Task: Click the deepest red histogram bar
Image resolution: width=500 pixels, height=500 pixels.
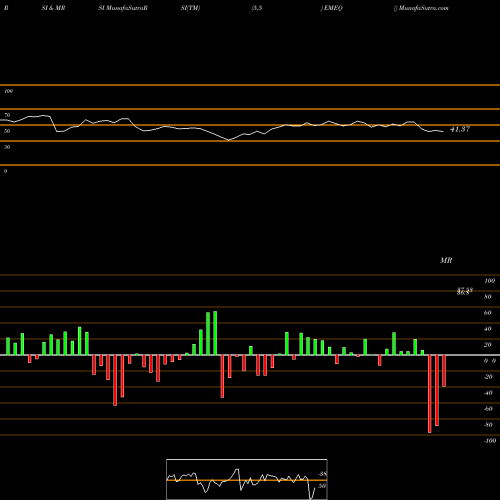Action: point(430,394)
